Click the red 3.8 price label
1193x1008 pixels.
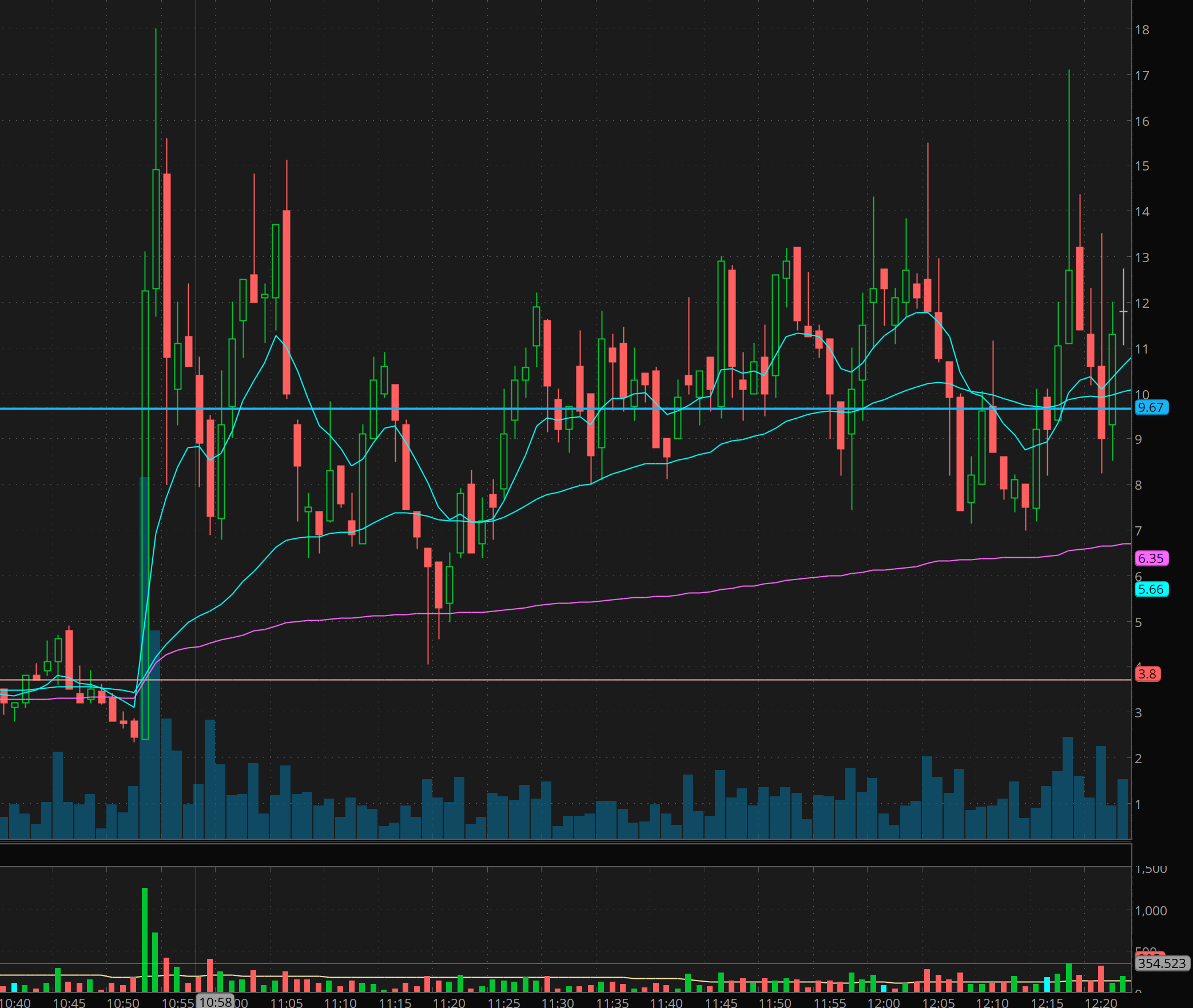[1147, 674]
